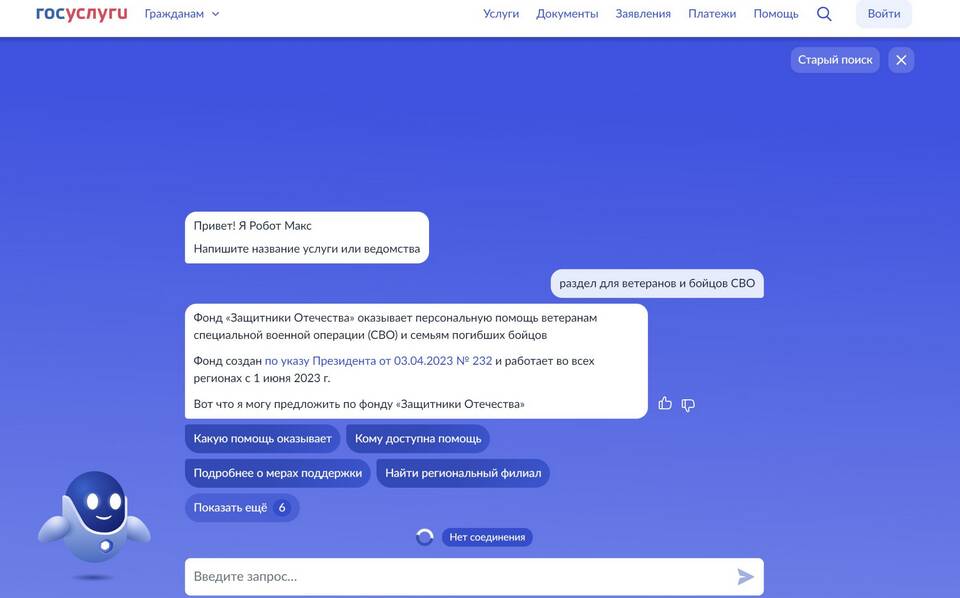Switch to Старый поиск
This screenshot has height=598, width=960.
(835, 60)
